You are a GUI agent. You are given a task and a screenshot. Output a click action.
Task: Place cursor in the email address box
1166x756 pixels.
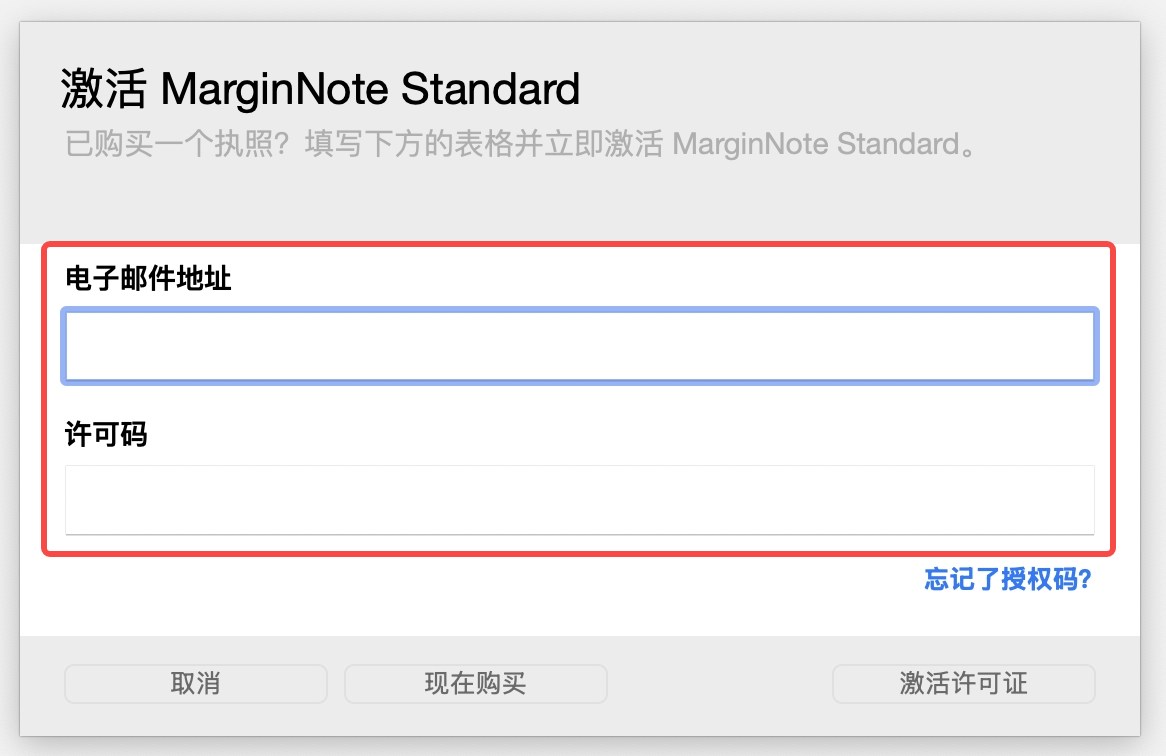(x=580, y=346)
